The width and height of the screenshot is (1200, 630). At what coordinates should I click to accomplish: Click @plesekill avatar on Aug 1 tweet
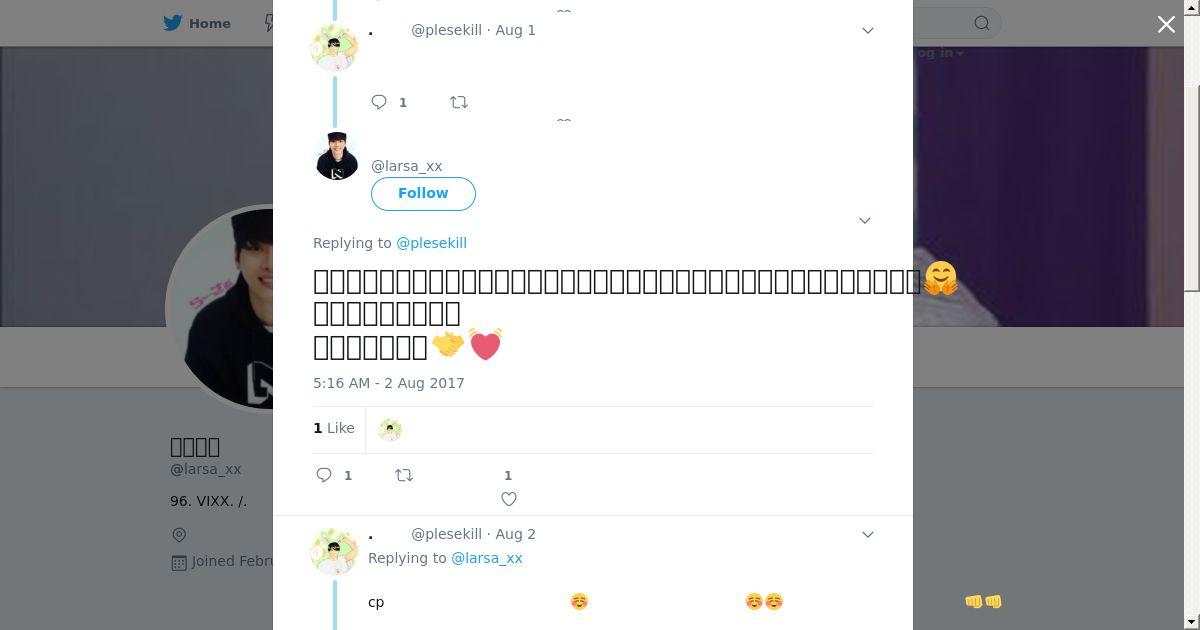tap(334, 48)
